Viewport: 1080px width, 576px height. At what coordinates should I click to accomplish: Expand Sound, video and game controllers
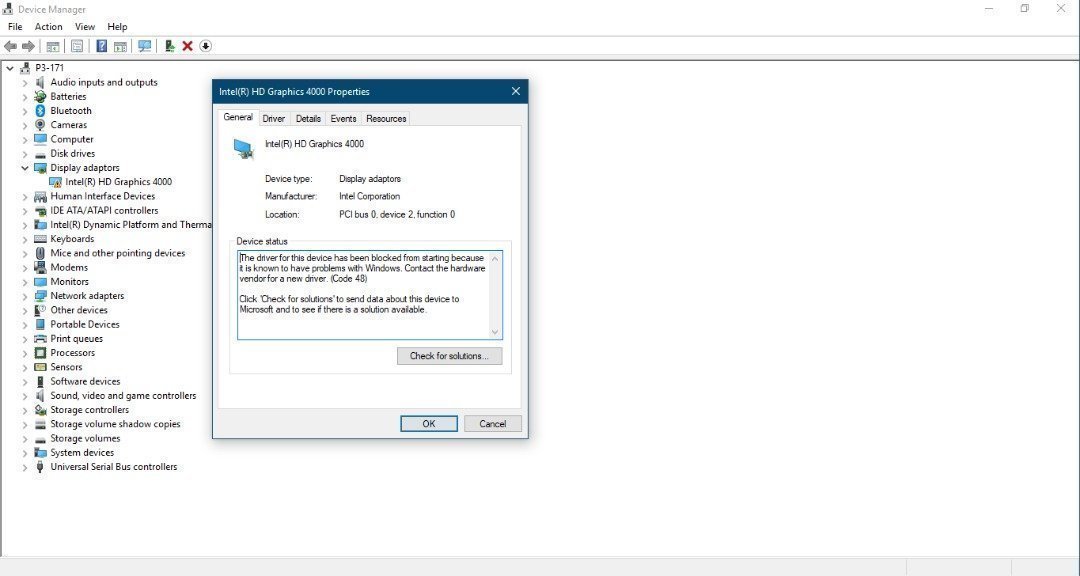[25, 395]
